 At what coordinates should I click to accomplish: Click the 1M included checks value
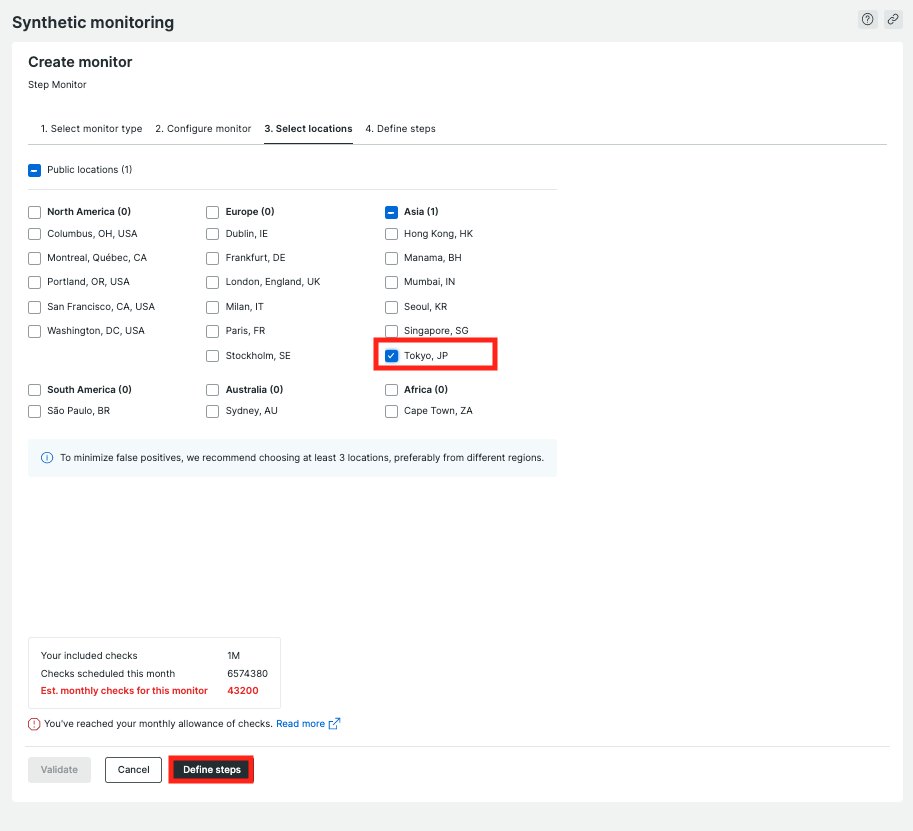(x=233, y=656)
